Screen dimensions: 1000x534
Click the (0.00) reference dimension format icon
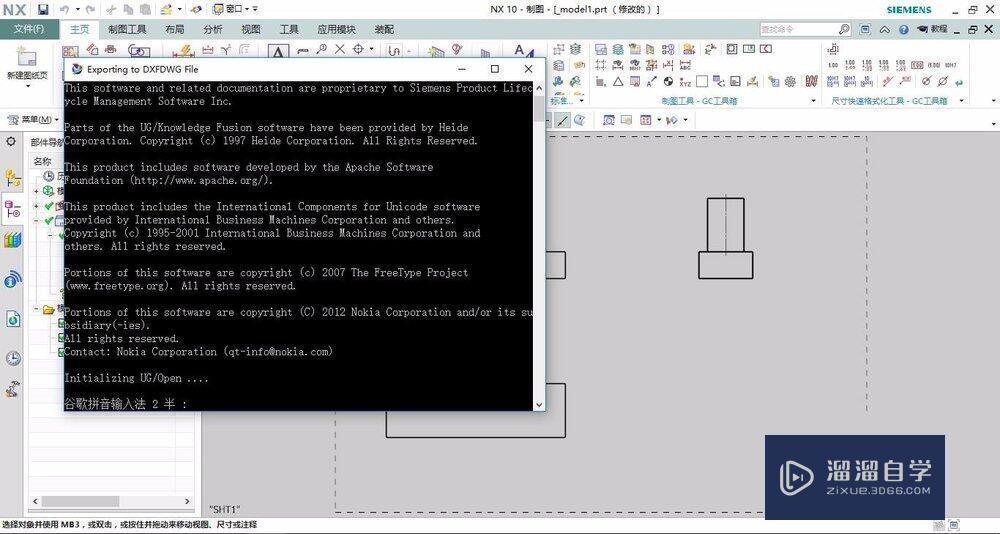(934, 64)
